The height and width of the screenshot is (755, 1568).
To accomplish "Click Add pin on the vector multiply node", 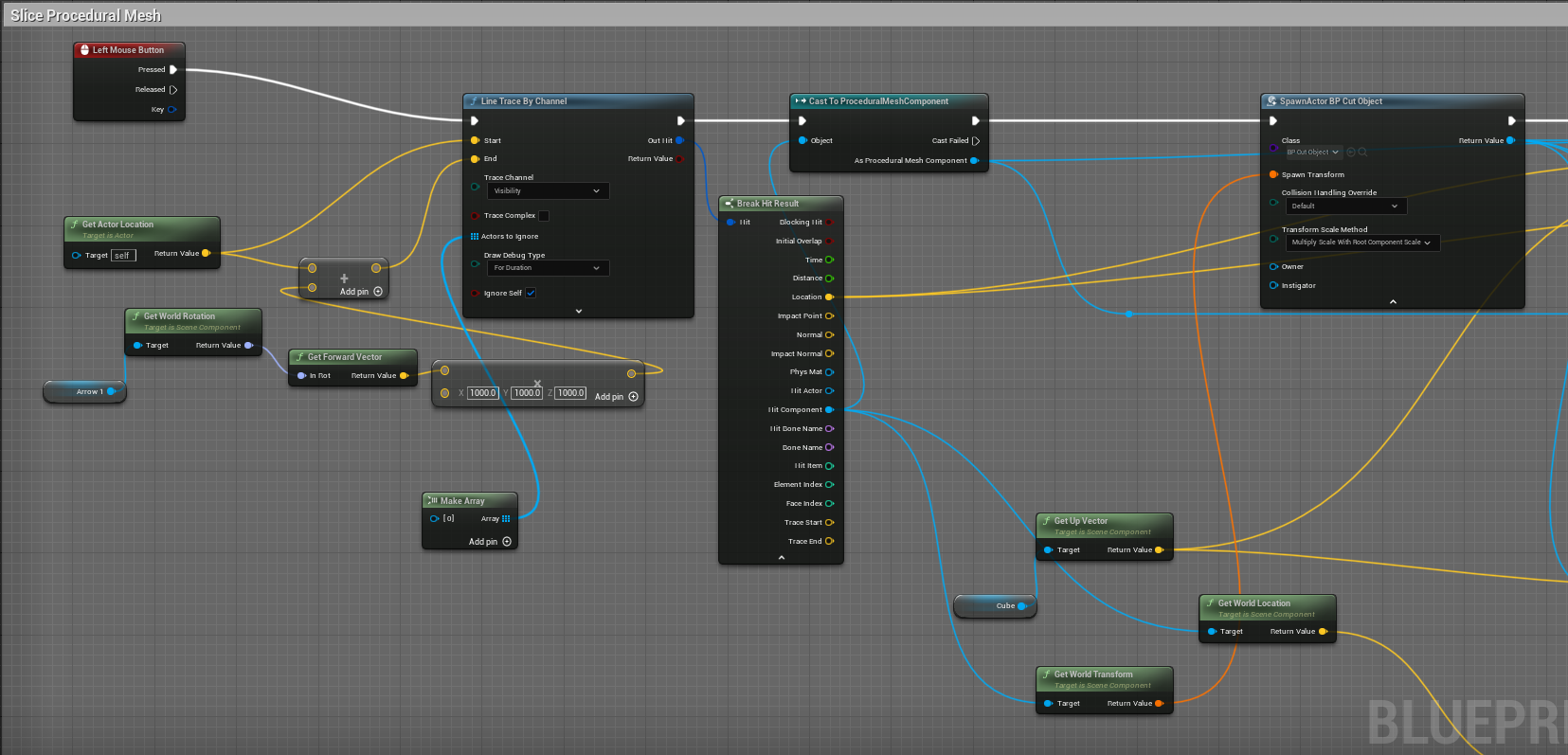I will point(616,397).
